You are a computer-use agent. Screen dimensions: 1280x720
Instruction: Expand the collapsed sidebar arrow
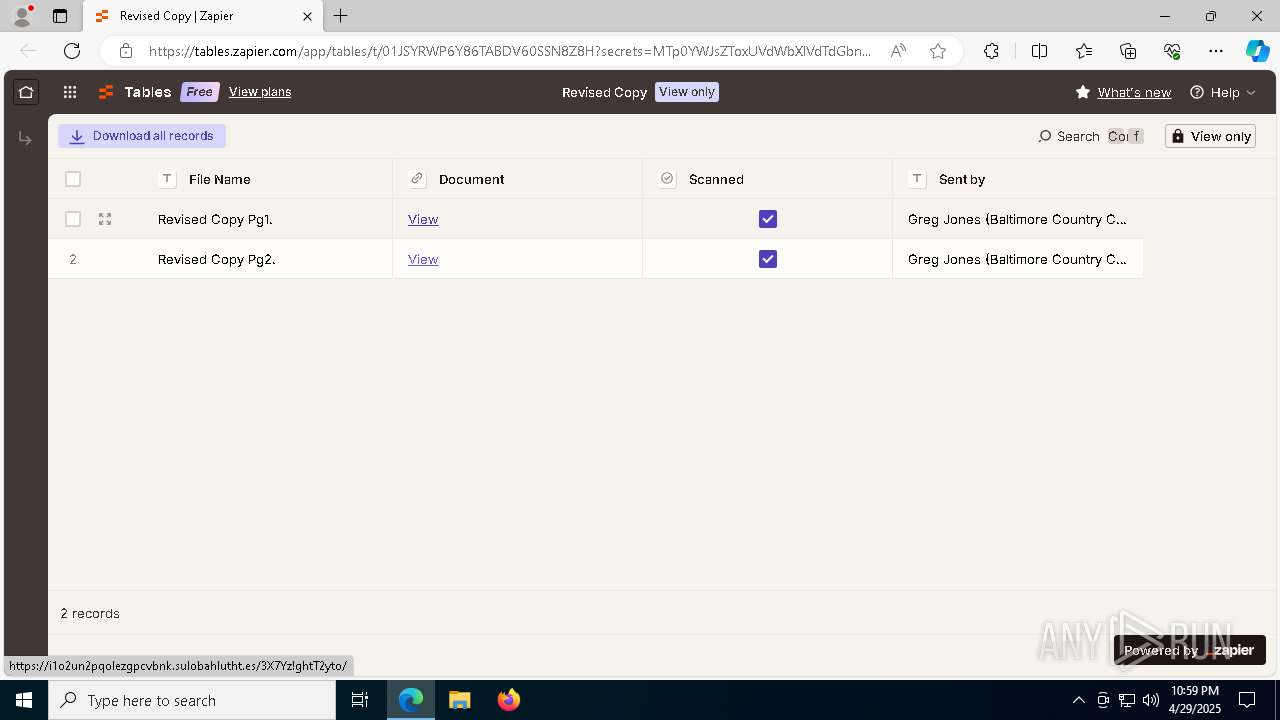(x=25, y=138)
